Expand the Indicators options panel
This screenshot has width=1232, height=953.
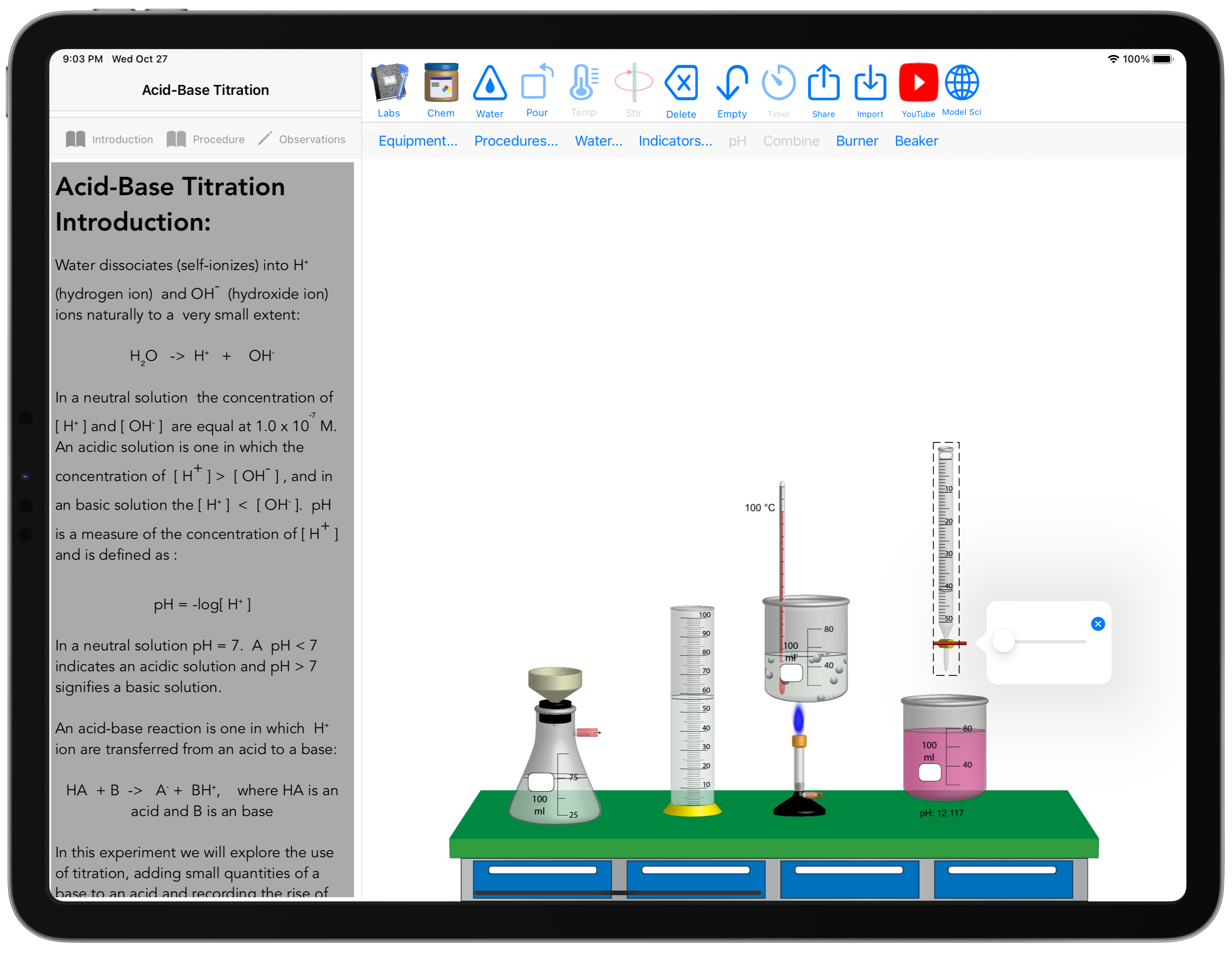[x=675, y=140]
